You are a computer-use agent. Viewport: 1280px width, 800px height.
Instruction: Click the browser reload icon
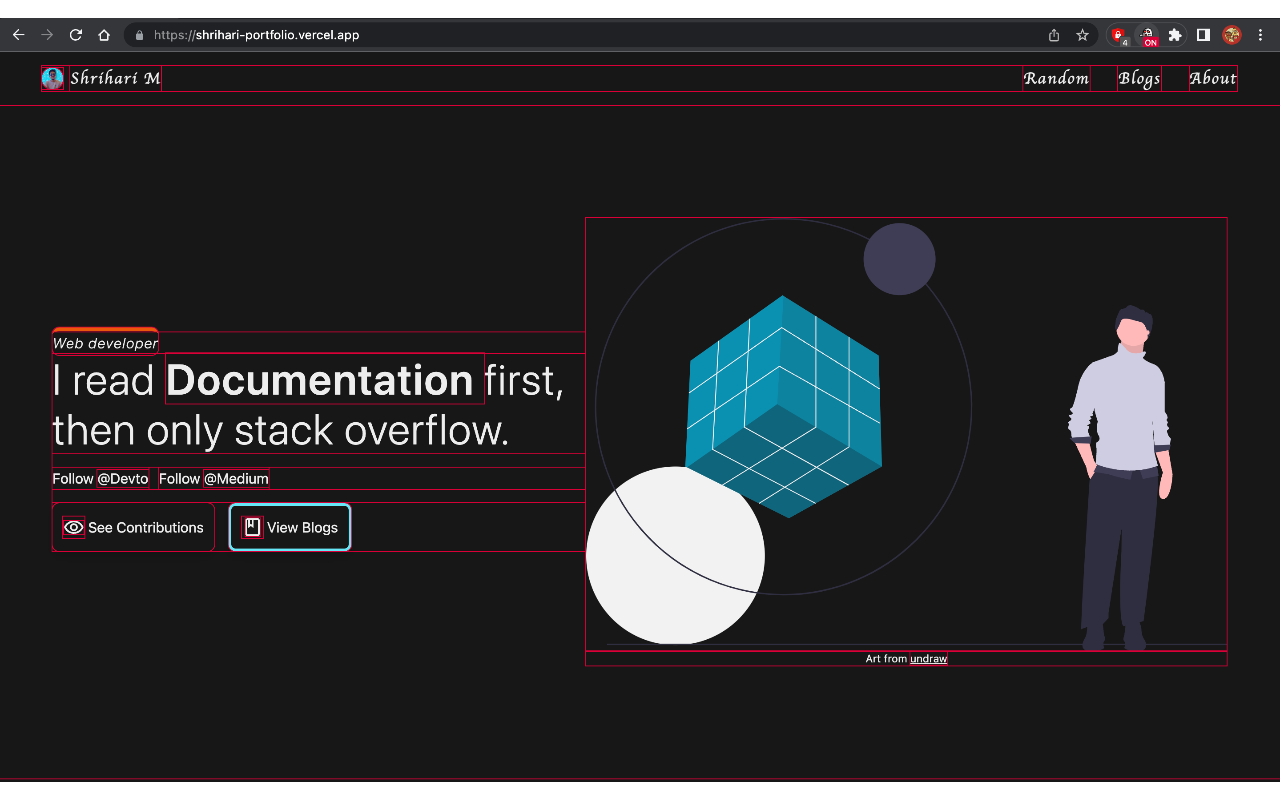click(x=75, y=34)
